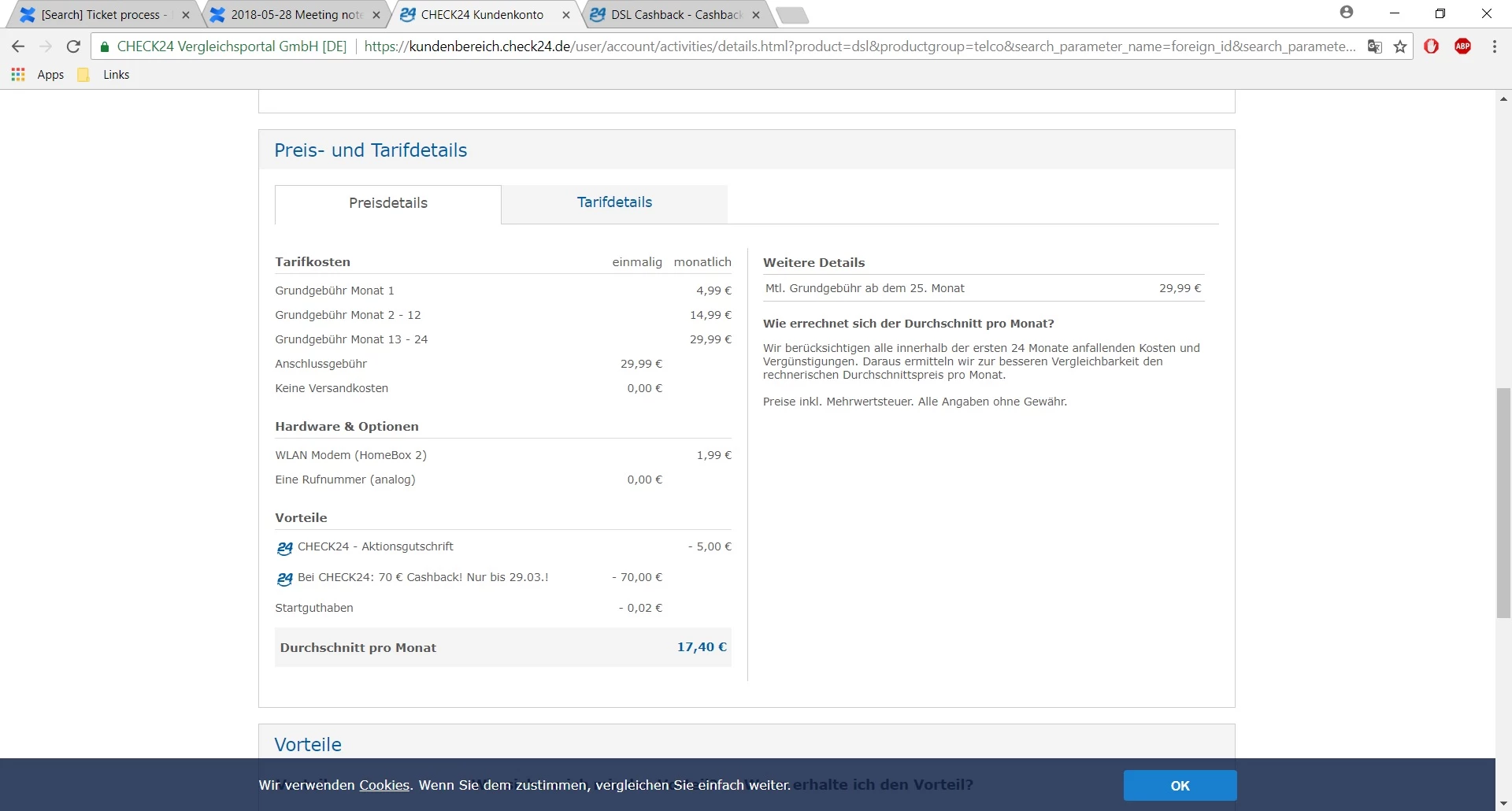Click Wie errechnet sich der Durchschnitt heading
Image resolution: width=1512 pixels, height=811 pixels.
pos(908,324)
